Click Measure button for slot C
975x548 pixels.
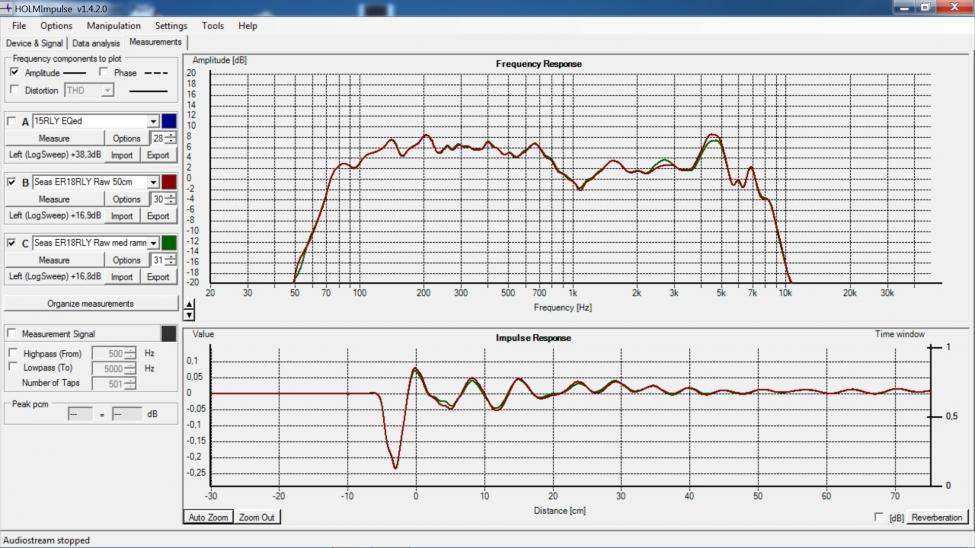coord(54,260)
